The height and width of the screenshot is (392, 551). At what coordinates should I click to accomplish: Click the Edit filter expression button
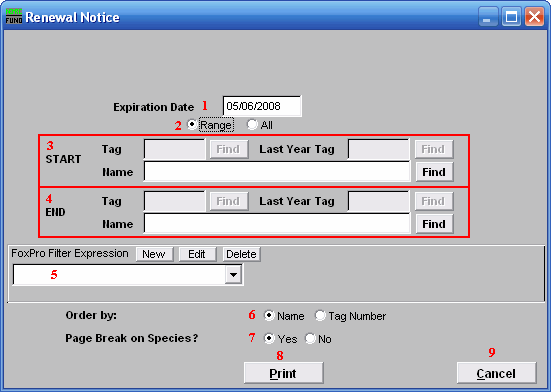pos(197,254)
